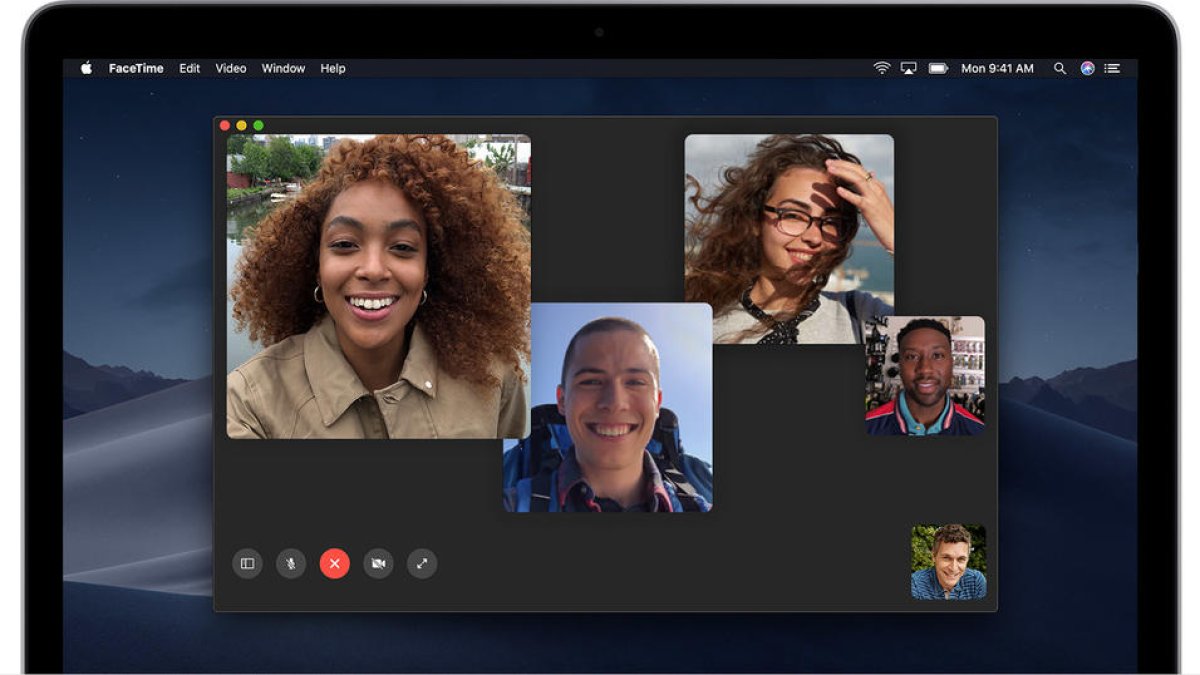The height and width of the screenshot is (675, 1200).
Task: Open the Apple menu
Action: 86,68
